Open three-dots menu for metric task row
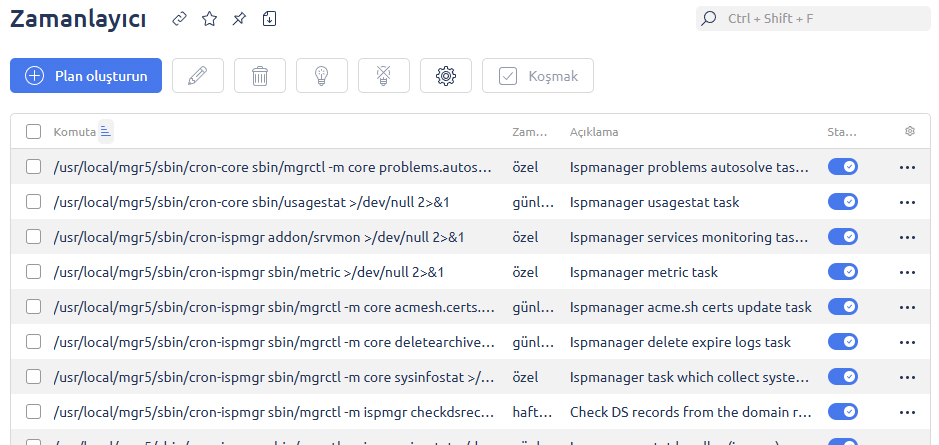The width and height of the screenshot is (939, 445). pyautogui.click(x=907, y=273)
